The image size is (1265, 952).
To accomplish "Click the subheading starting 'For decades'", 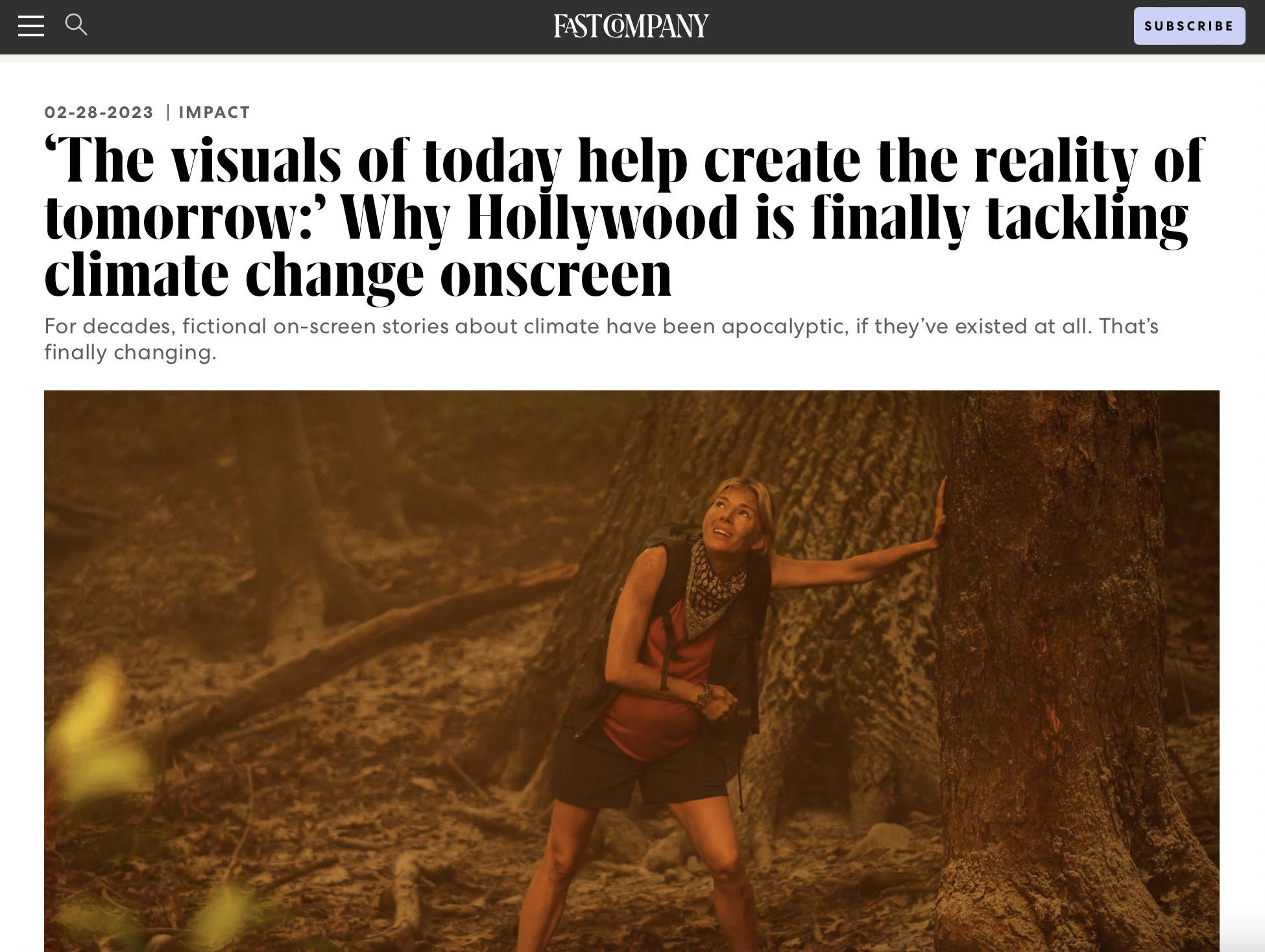I will [x=601, y=326].
